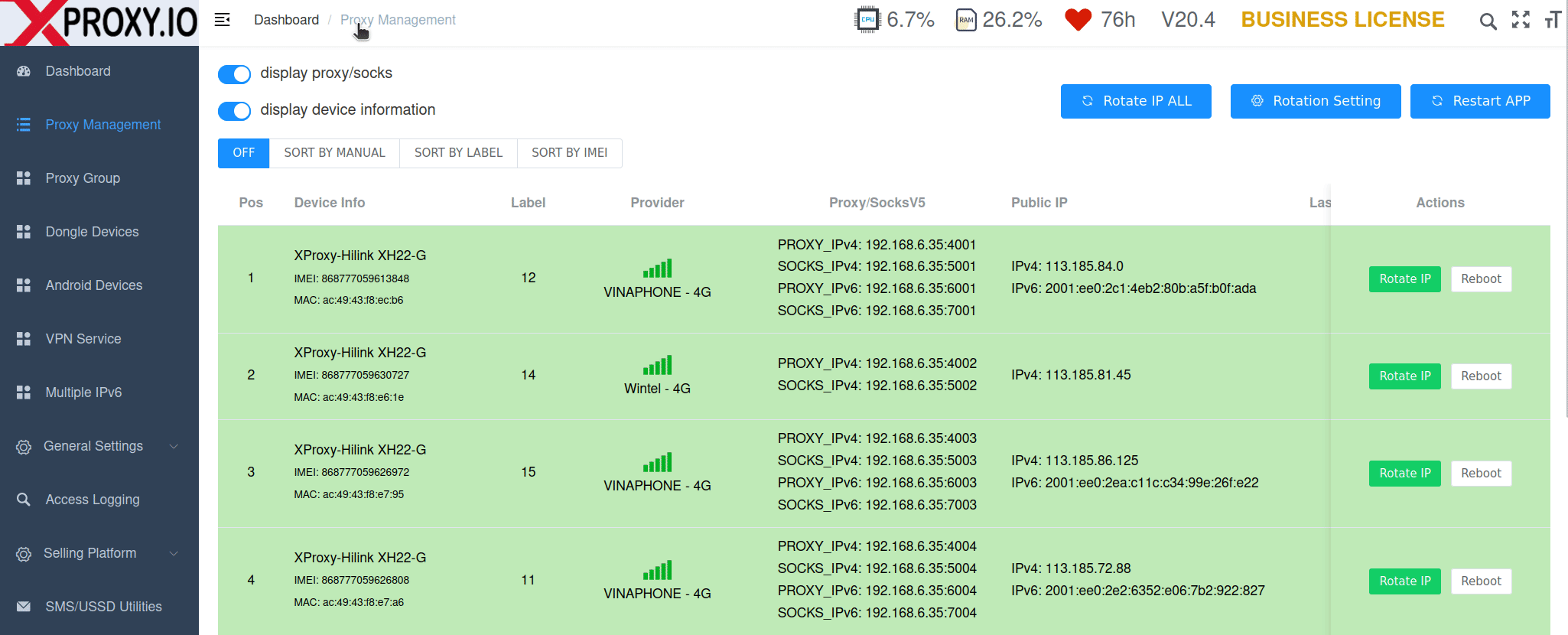The height and width of the screenshot is (635, 1568).
Task: Click the Dashboard breadcrumb link
Action: [x=286, y=20]
